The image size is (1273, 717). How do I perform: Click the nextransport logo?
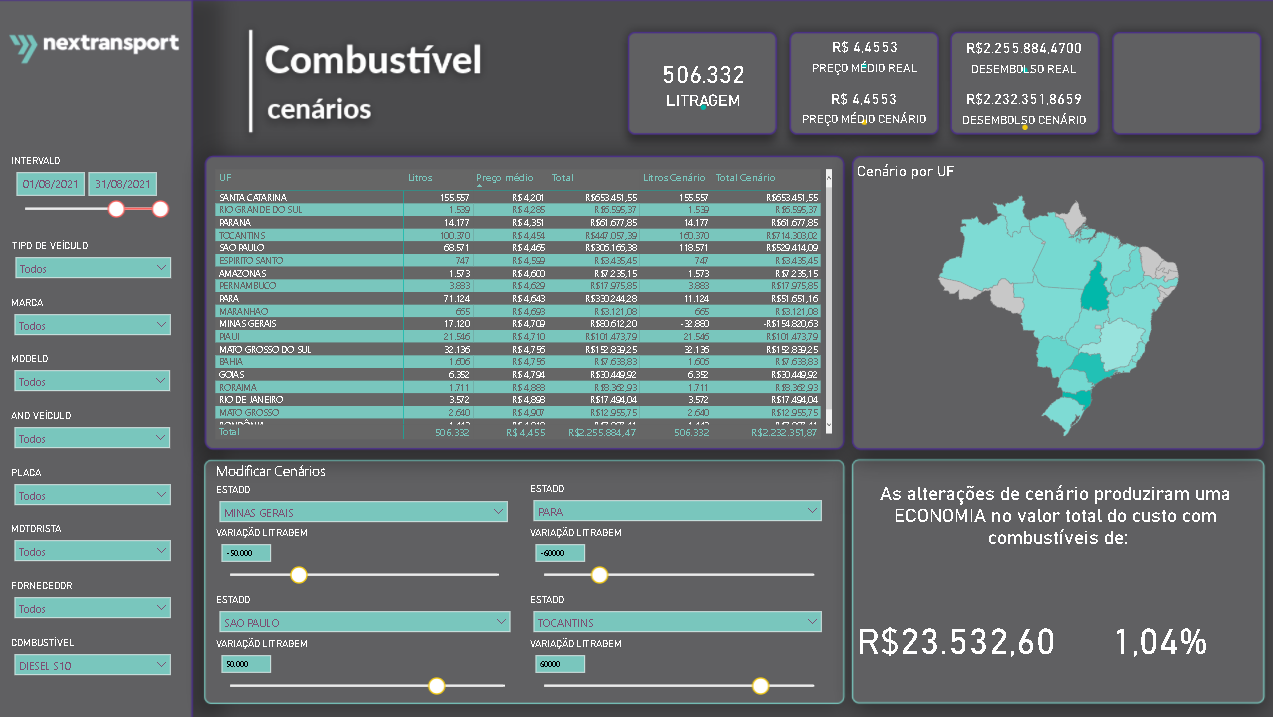[94, 45]
